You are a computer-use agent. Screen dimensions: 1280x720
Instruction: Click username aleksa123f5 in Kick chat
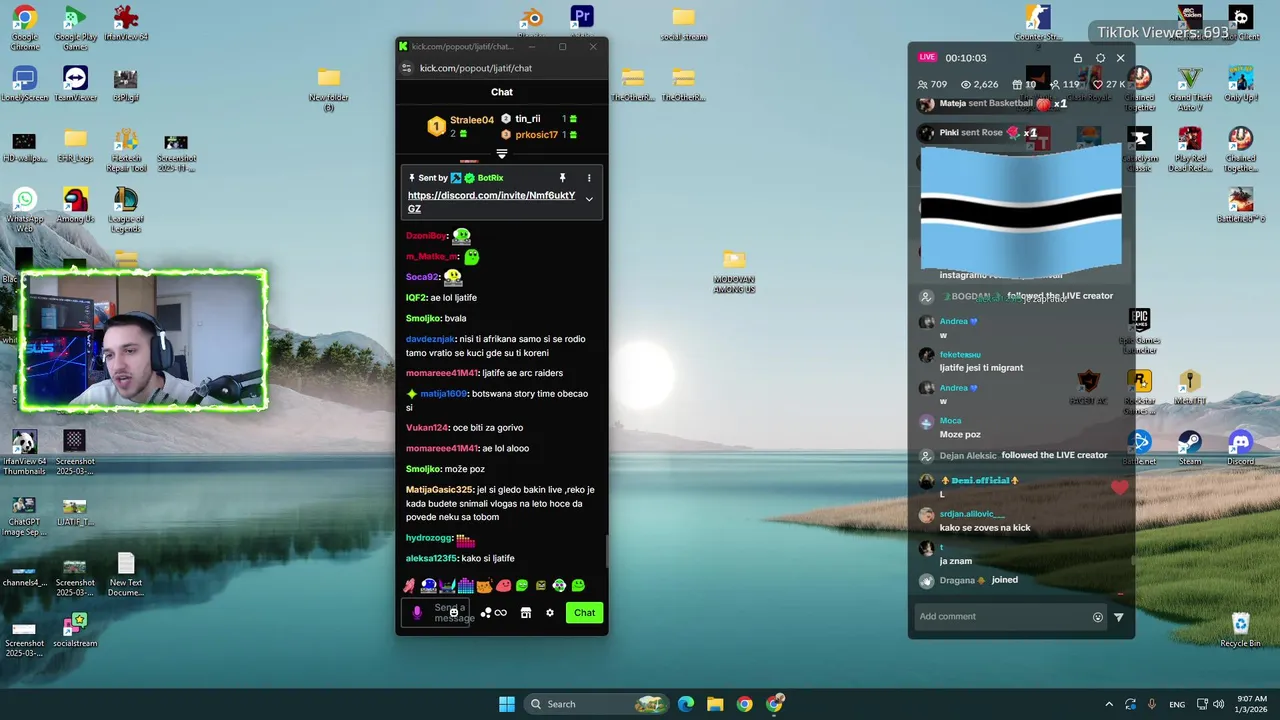click(x=432, y=559)
